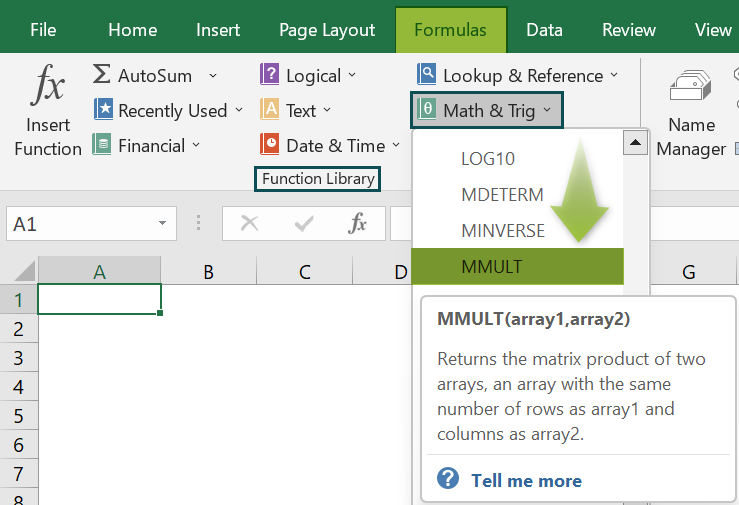Select column C header
This screenshot has width=739, height=505.
[x=305, y=271]
